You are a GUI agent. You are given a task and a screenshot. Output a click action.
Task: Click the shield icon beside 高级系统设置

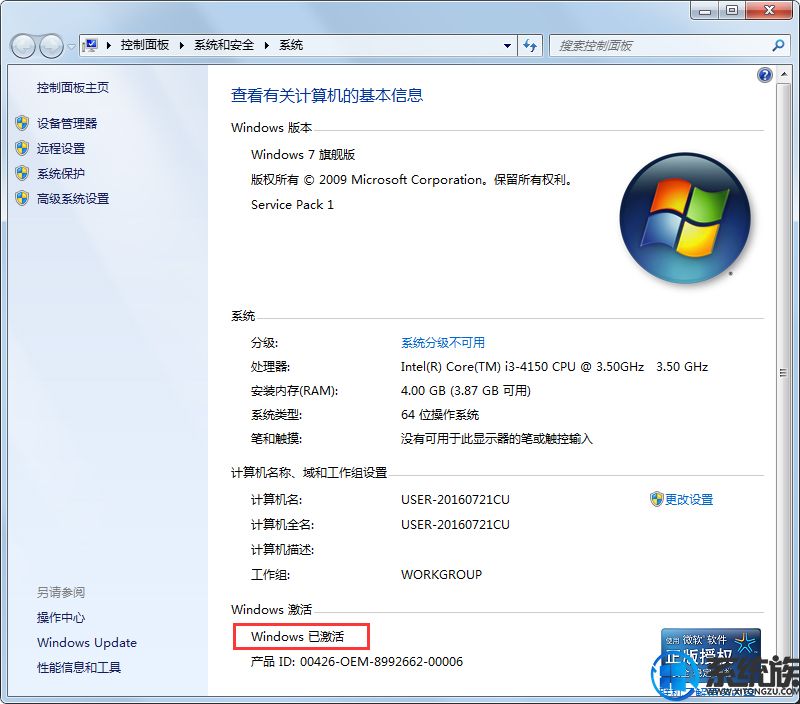(x=22, y=198)
